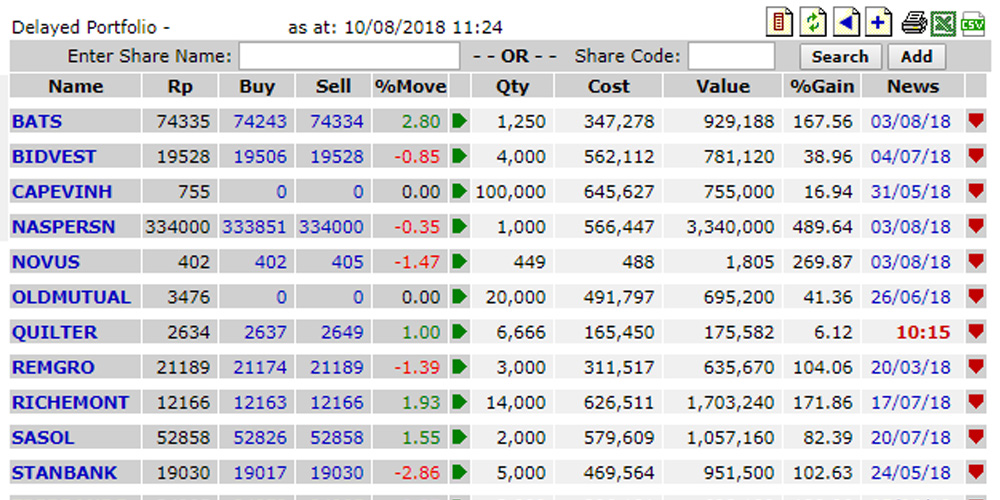This screenshot has width=1000, height=500.
Task: Click green arrow in BATS row
Action: [459, 122]
